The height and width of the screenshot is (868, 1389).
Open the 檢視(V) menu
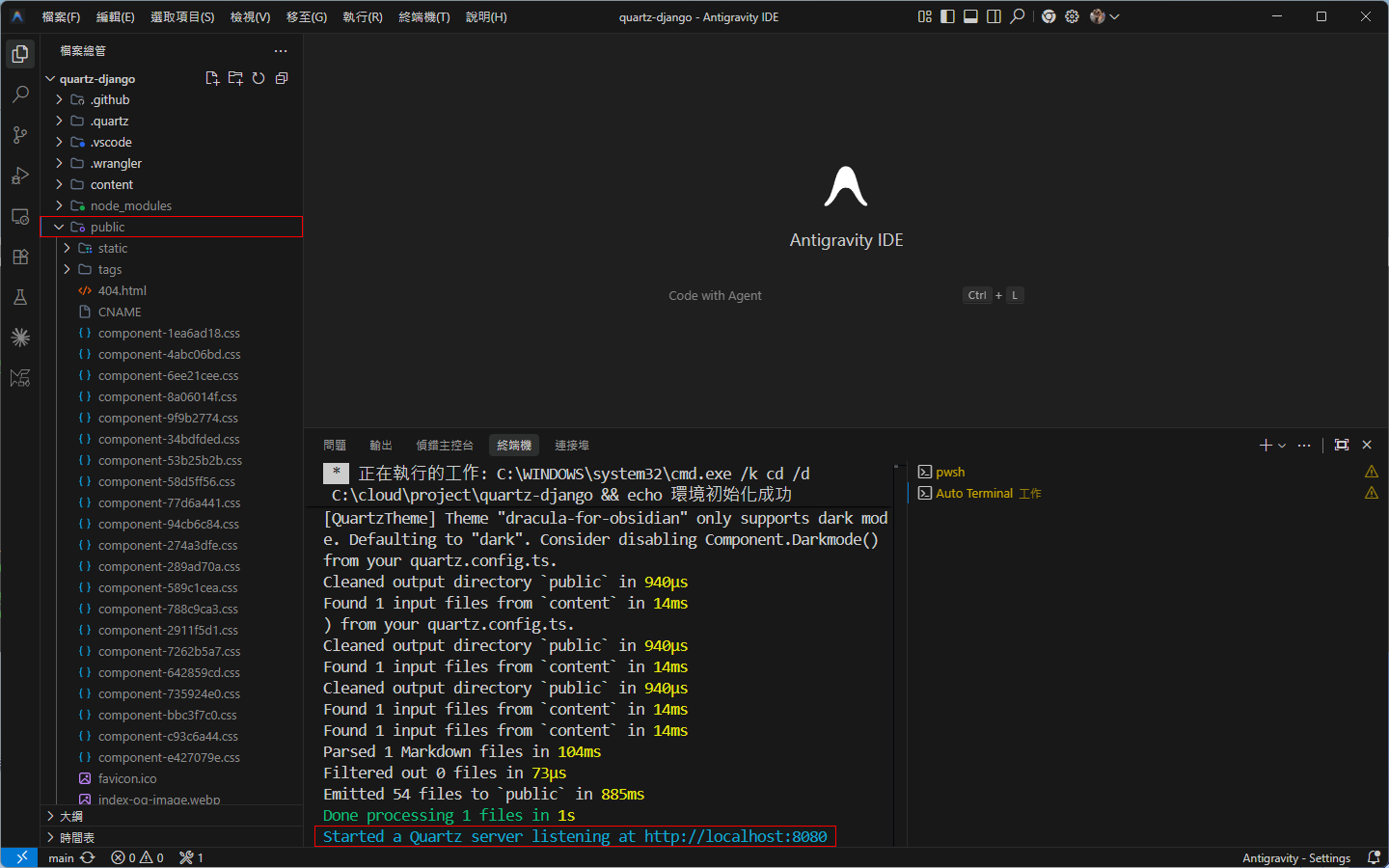[x=250, y=16]
